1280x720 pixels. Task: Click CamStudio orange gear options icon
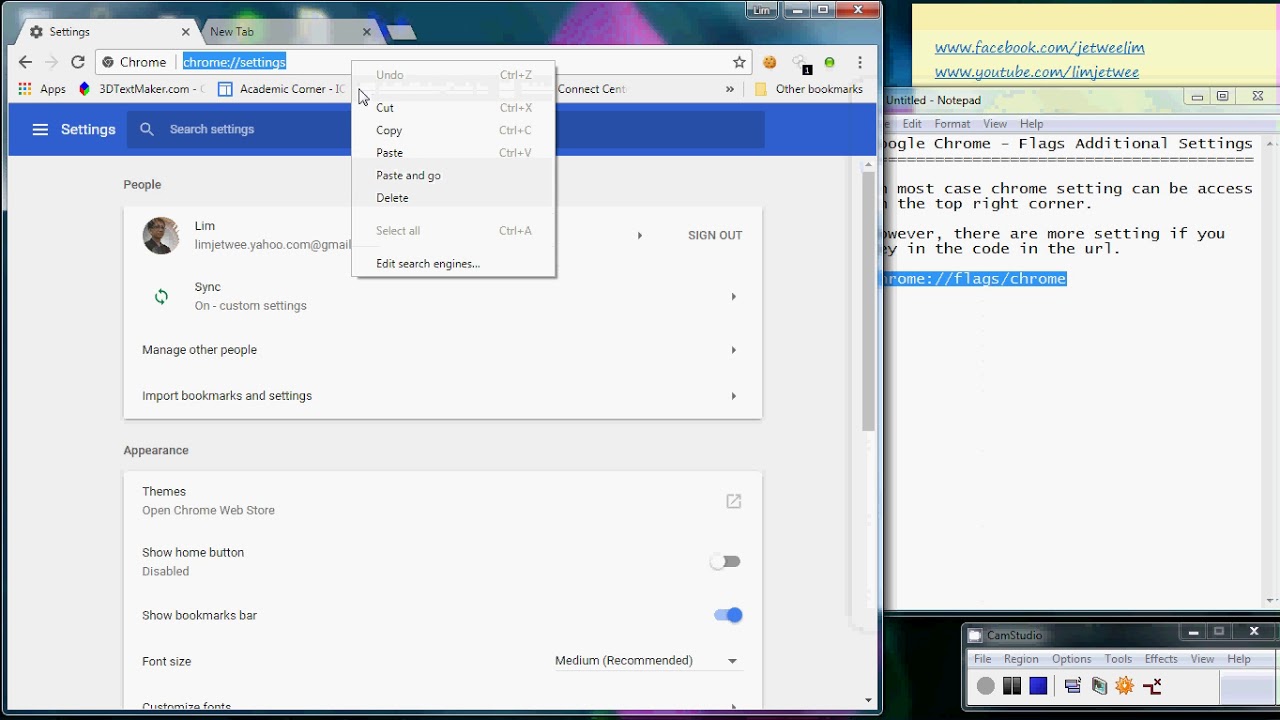[x=1125, y=686]
